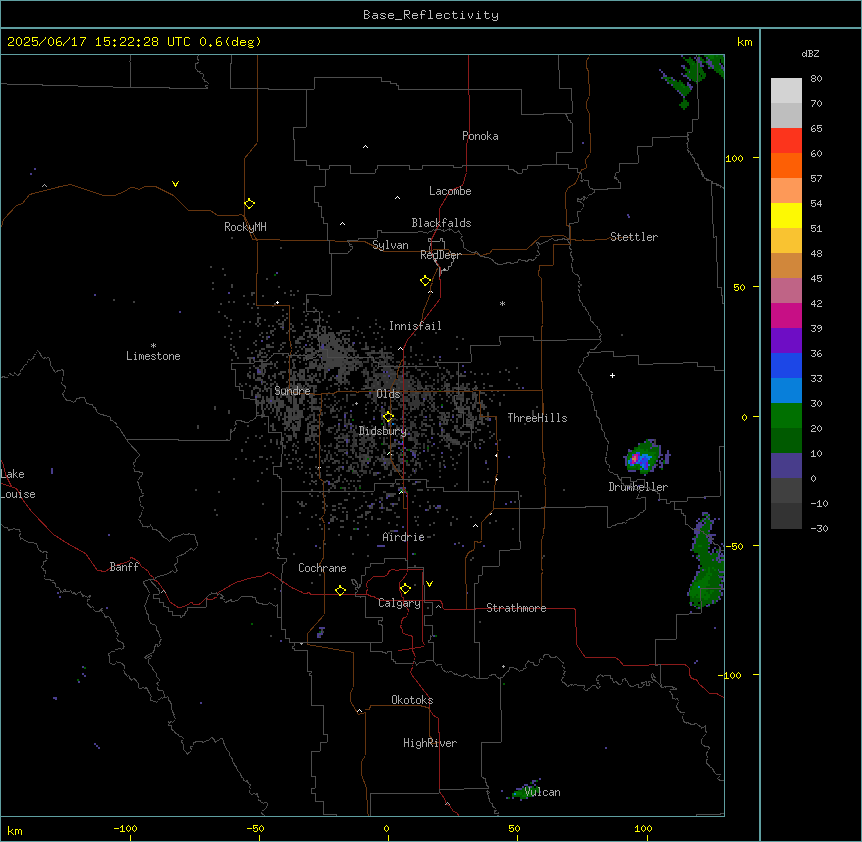Click the RedDeer label
Image resolution: width=862 pixels, height=842 pixels.
pyautogui.click(x=440, y=255)
